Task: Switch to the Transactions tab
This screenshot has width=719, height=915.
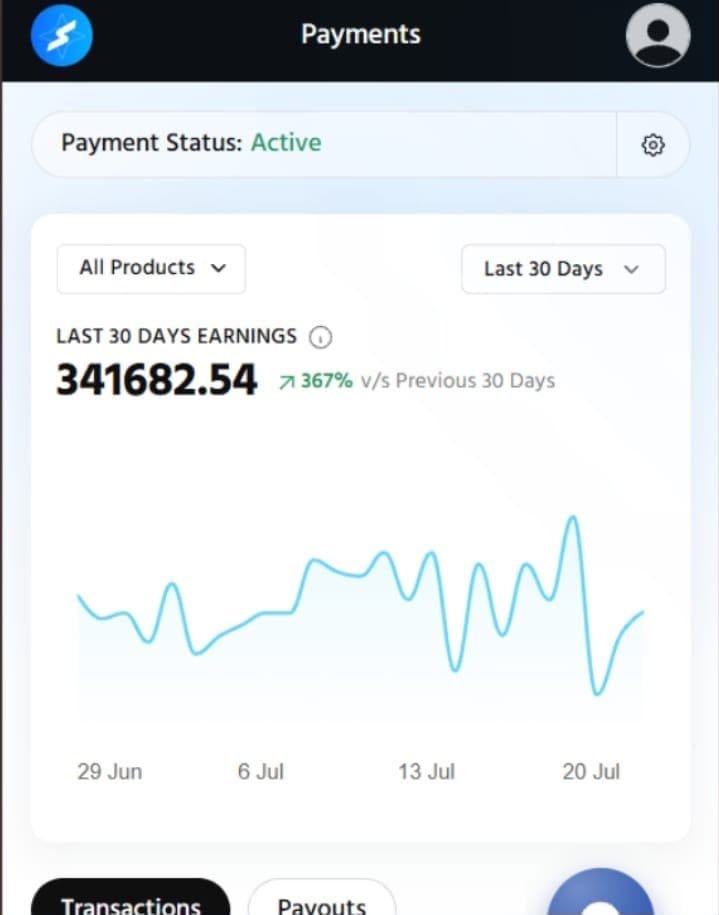Action: point(130,899)
